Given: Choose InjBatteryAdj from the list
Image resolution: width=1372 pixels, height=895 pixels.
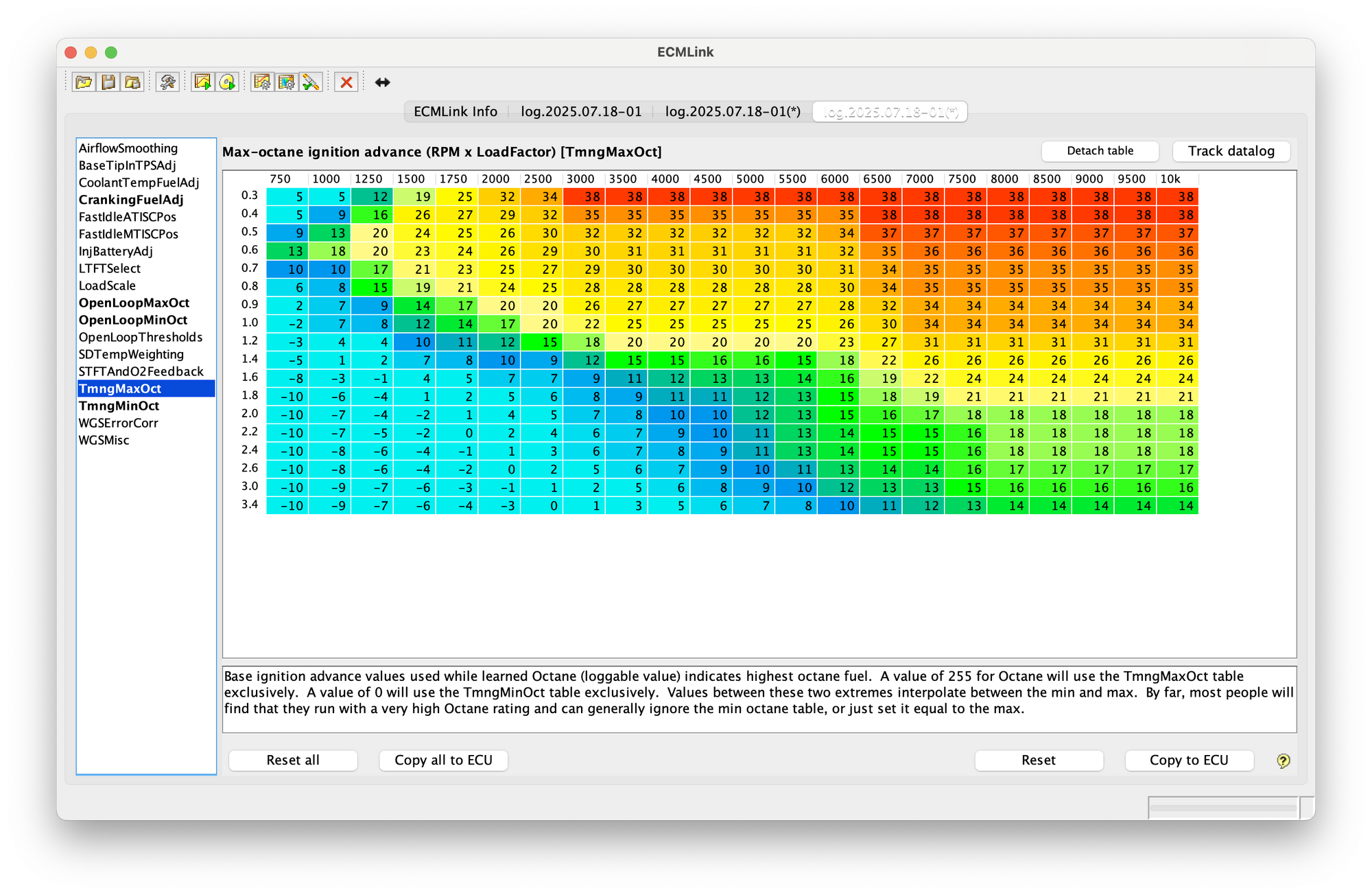Looking at the screenshot, I should point(146,251).
